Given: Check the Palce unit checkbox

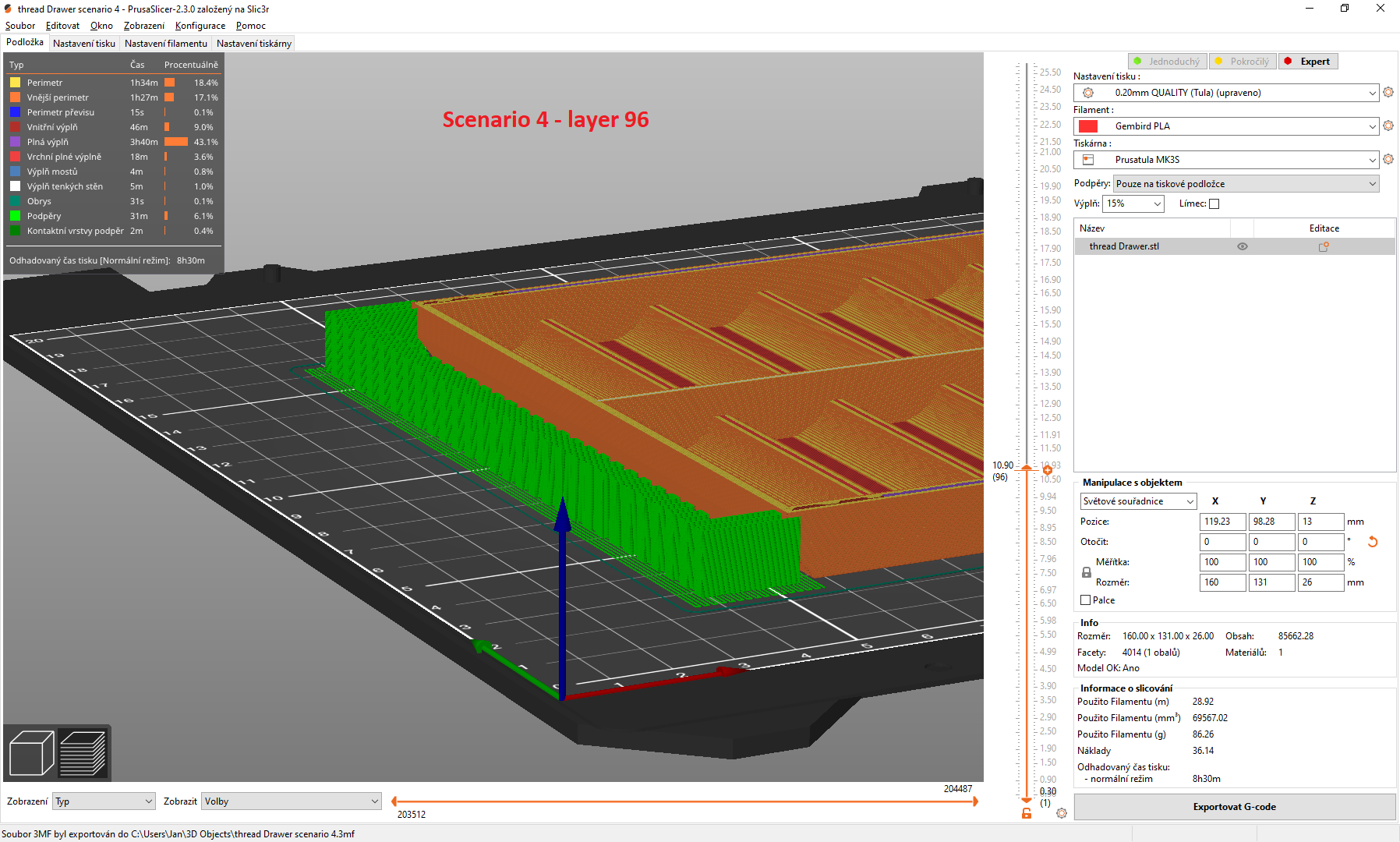Looking at the screenshot, I should (1084, 600).
